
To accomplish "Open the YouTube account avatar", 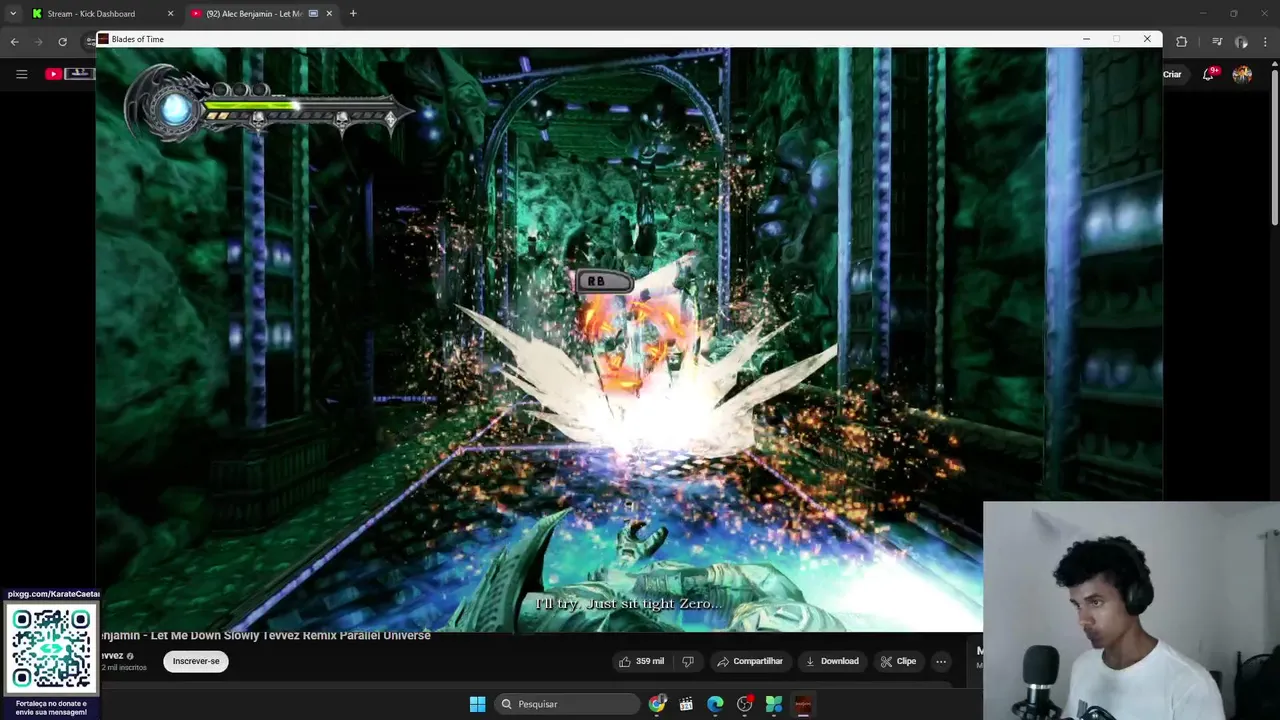I will (1242, 74).
